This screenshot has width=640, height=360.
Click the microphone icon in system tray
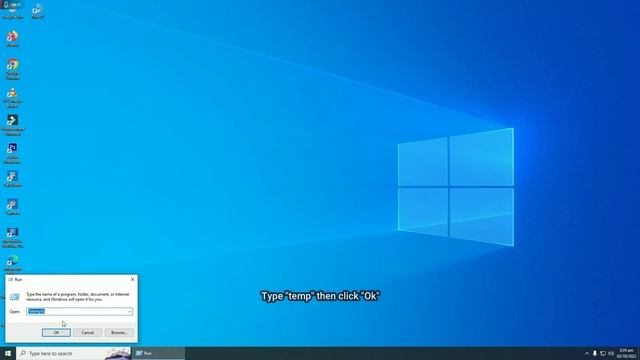click(x=595, y=353)
